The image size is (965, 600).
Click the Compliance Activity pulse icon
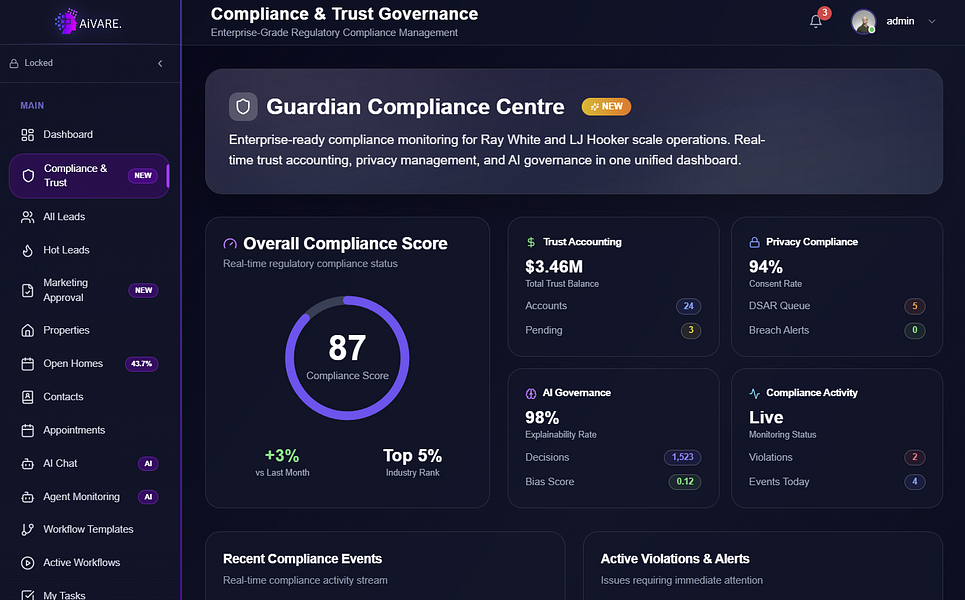[x=755, y=393]
